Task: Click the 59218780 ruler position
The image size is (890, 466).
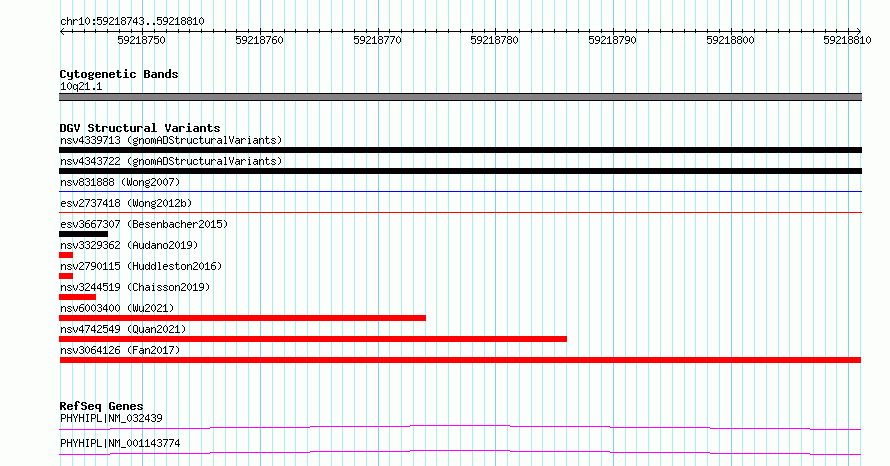Action: pos(494,40)
